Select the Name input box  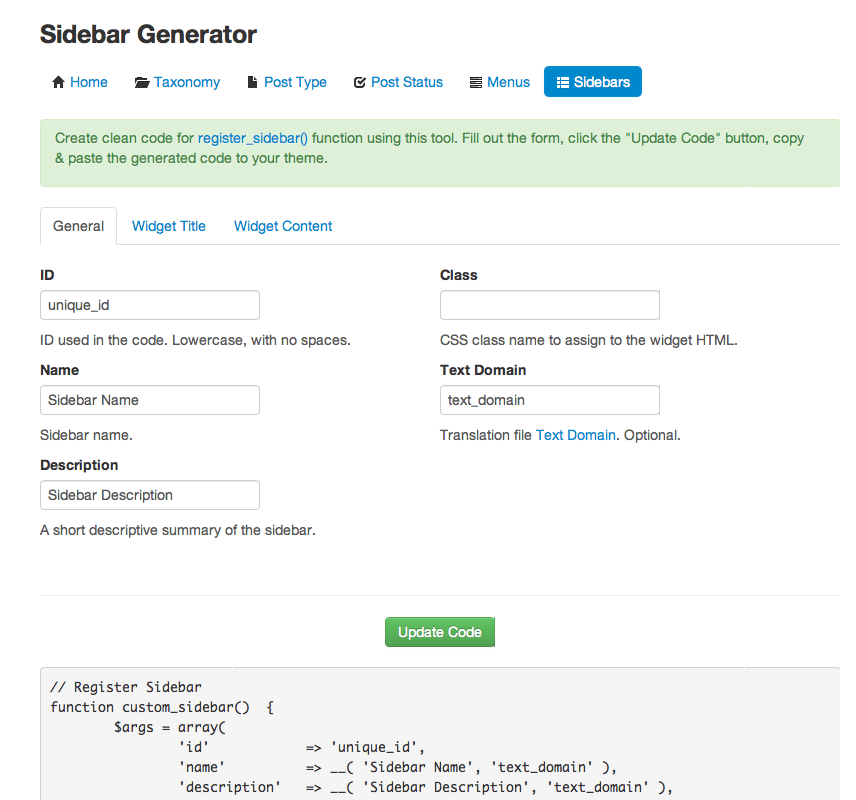150,400
